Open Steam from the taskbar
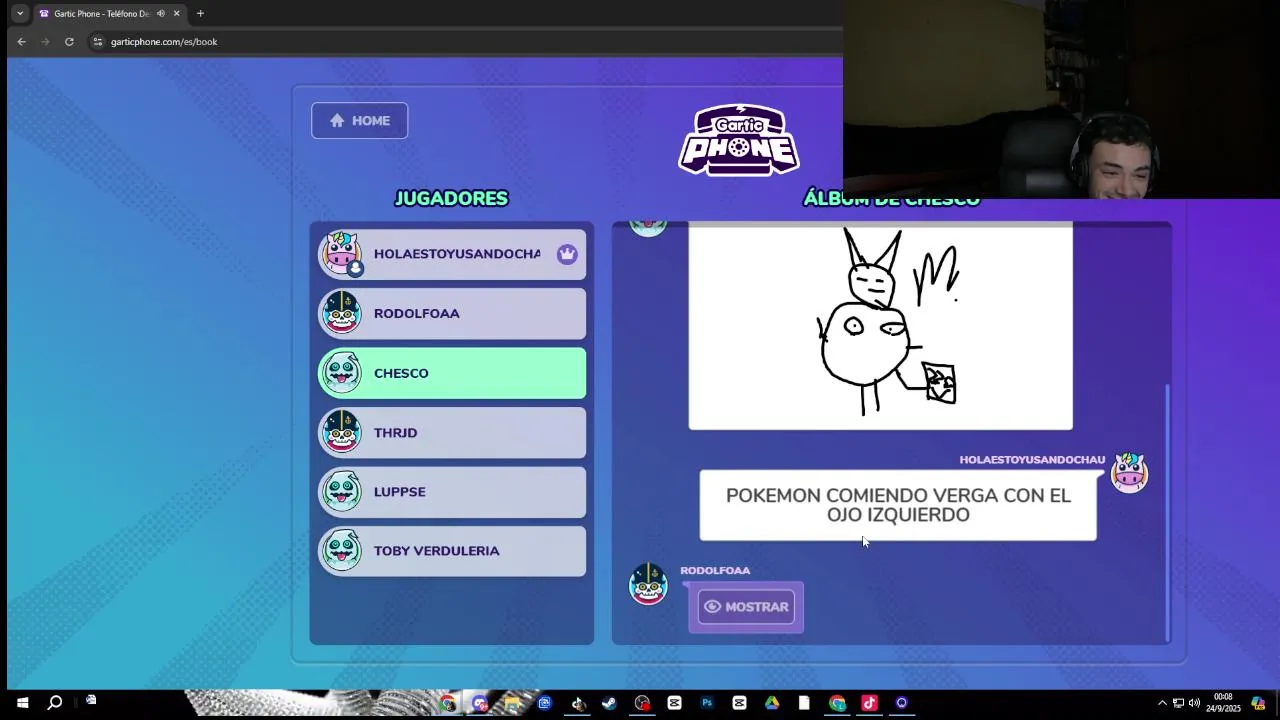 point(609,703)
